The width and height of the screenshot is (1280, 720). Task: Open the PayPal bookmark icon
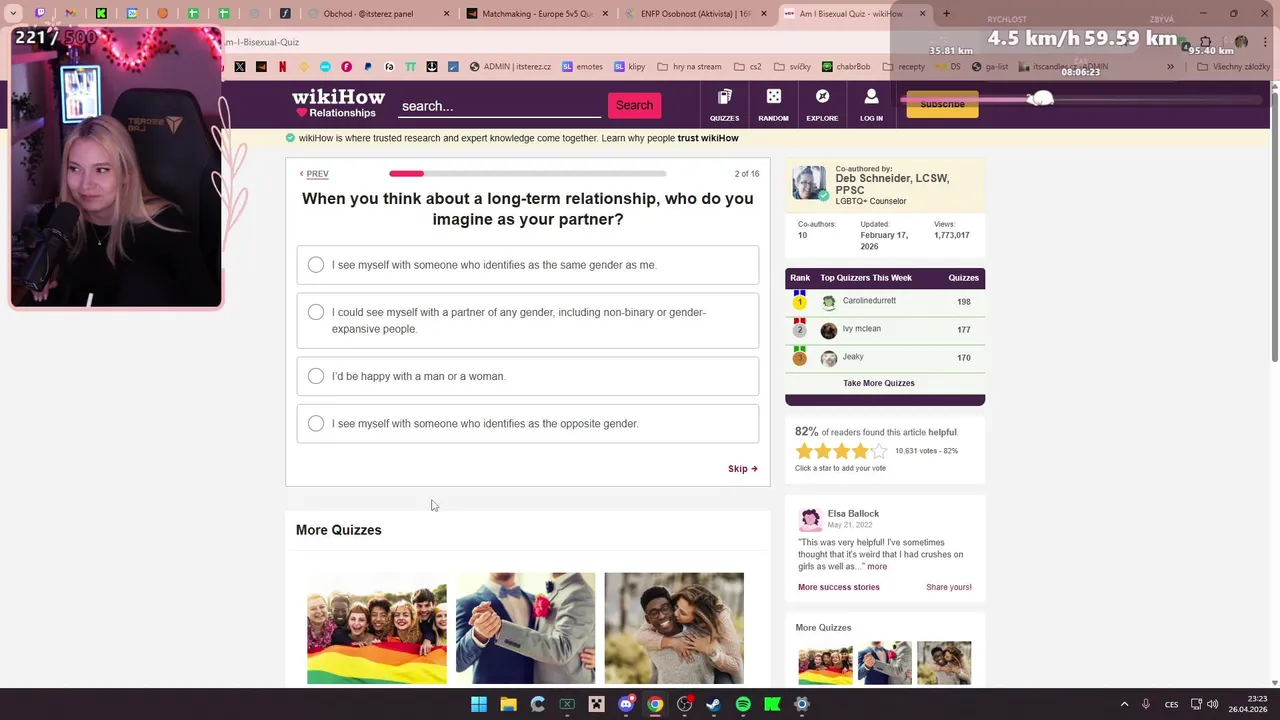tap(368, 67)
